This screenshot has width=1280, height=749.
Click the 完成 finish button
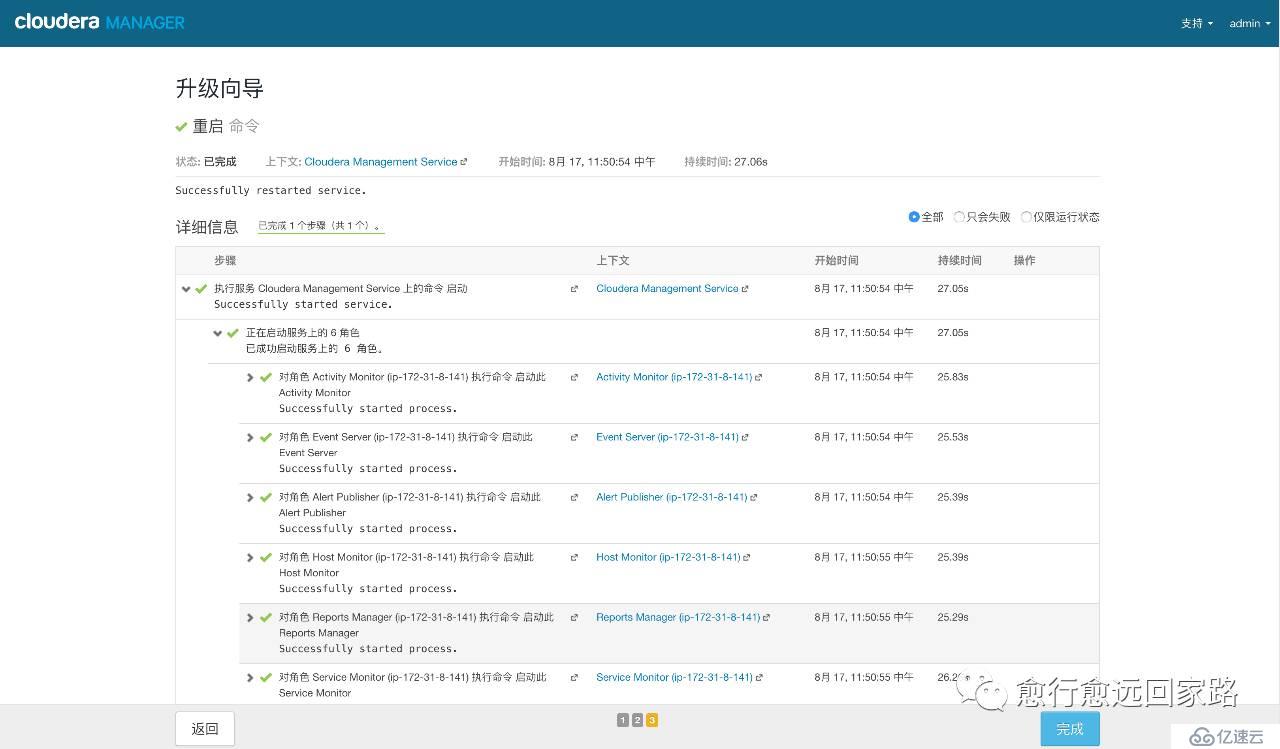(x=1070, y=729)
